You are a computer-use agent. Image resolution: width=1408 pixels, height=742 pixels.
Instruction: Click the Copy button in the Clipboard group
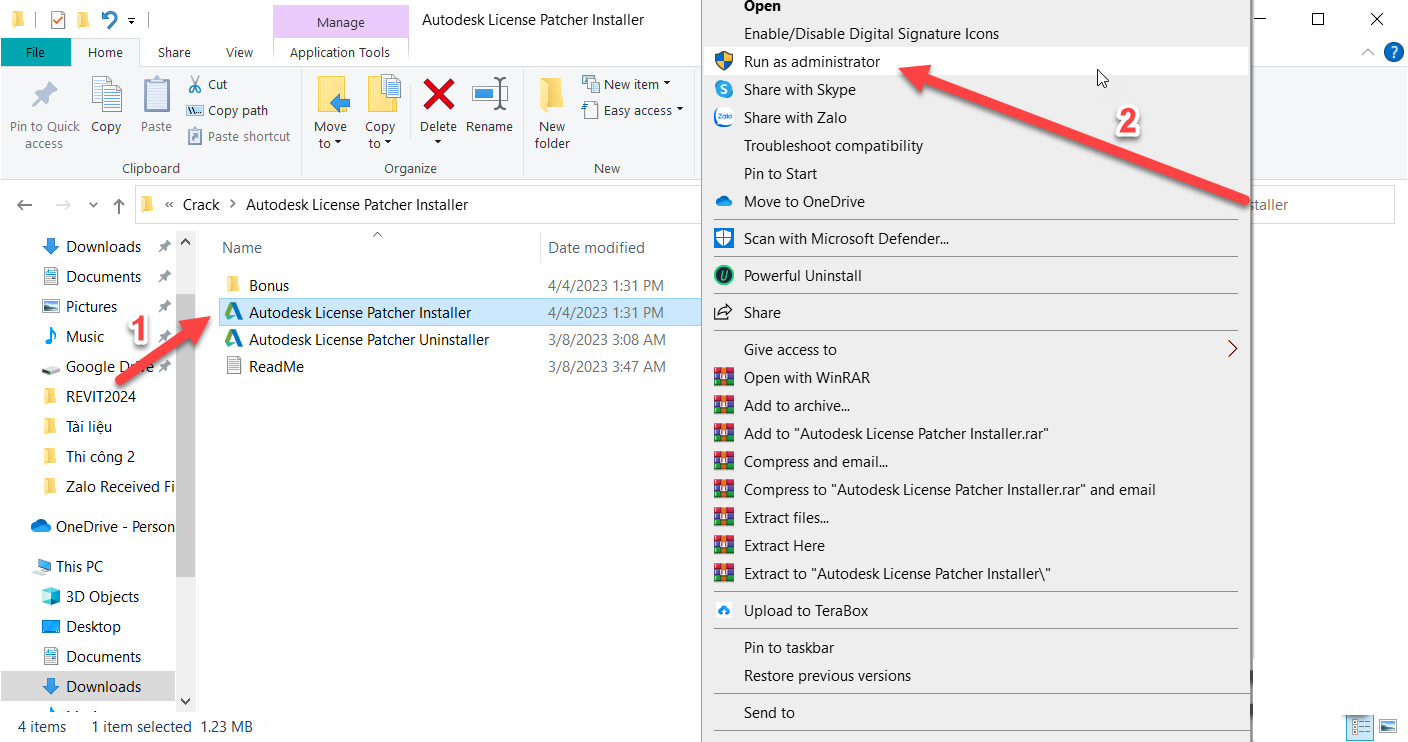pos(106,106)
